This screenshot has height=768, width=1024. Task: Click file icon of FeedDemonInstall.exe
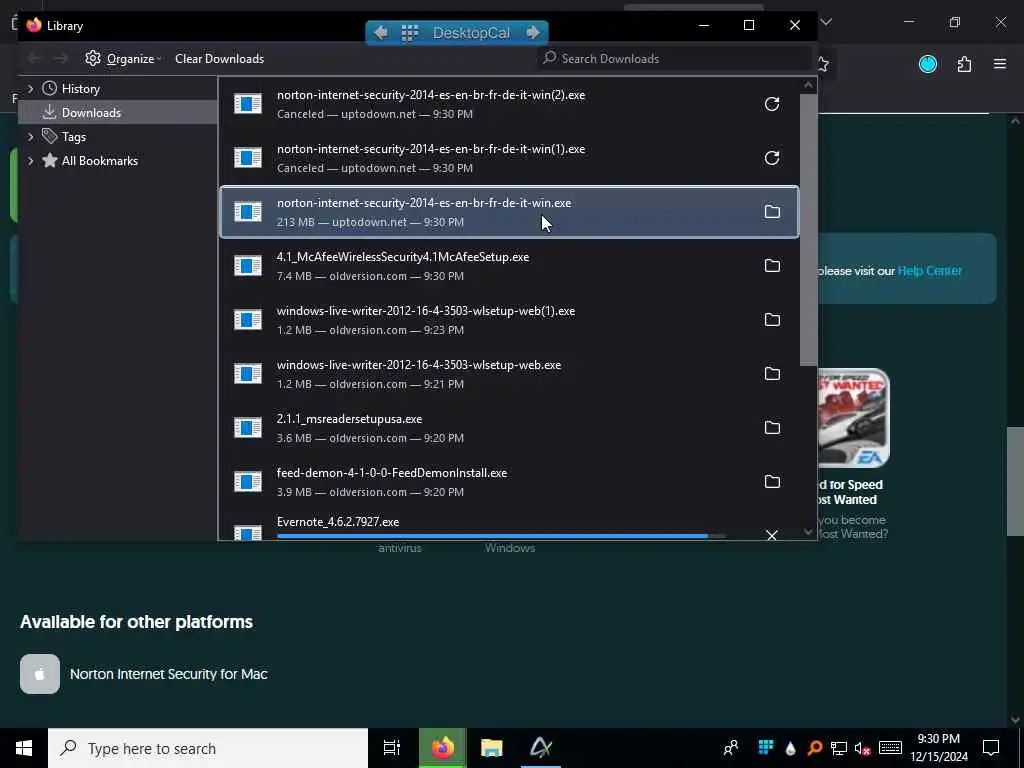pyautogui.click(x=248, y=482)
